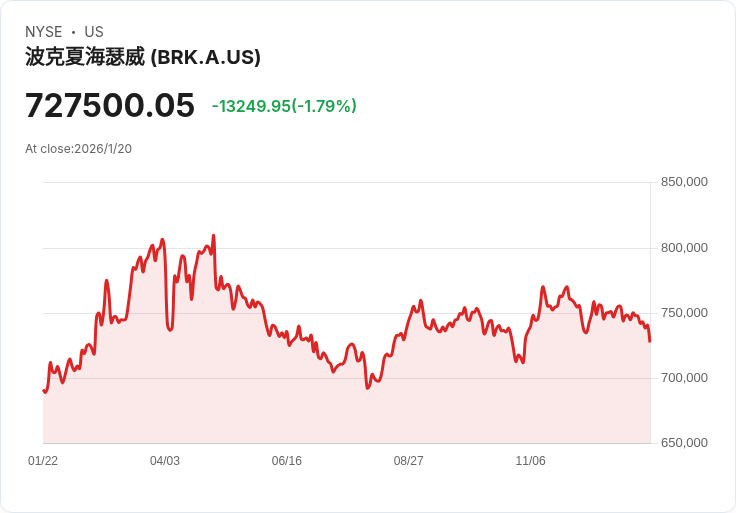The height and width of the screenshot is (513, 736).
Task: Click the rightmost endpoint of the price line
Action: tap(650, 341)
